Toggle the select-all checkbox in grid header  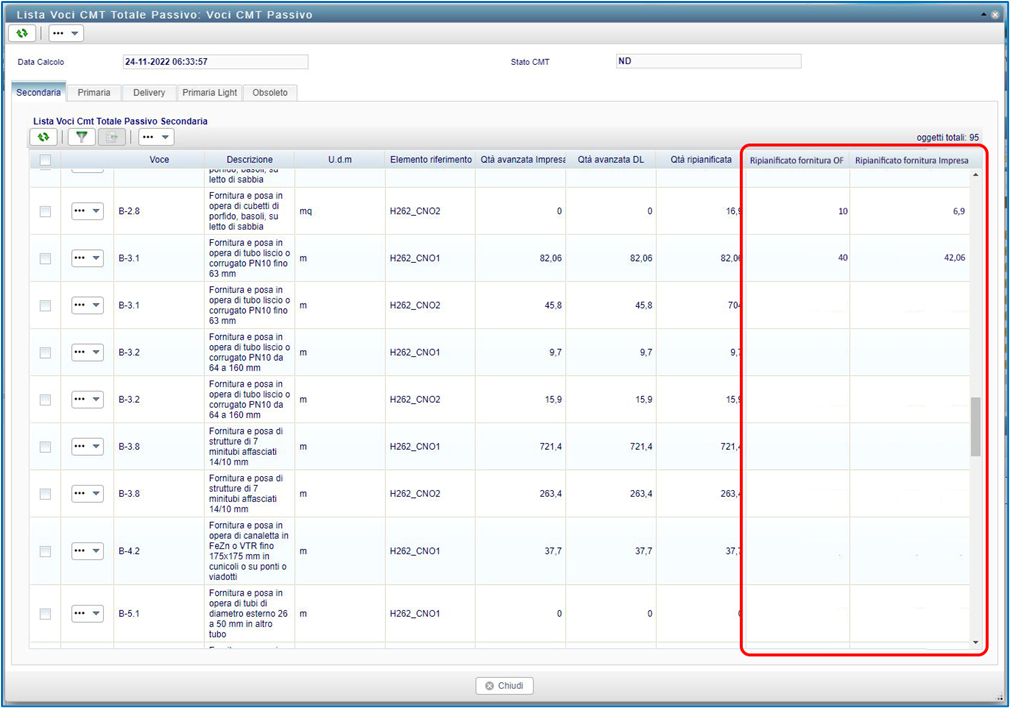coord(45,160)
